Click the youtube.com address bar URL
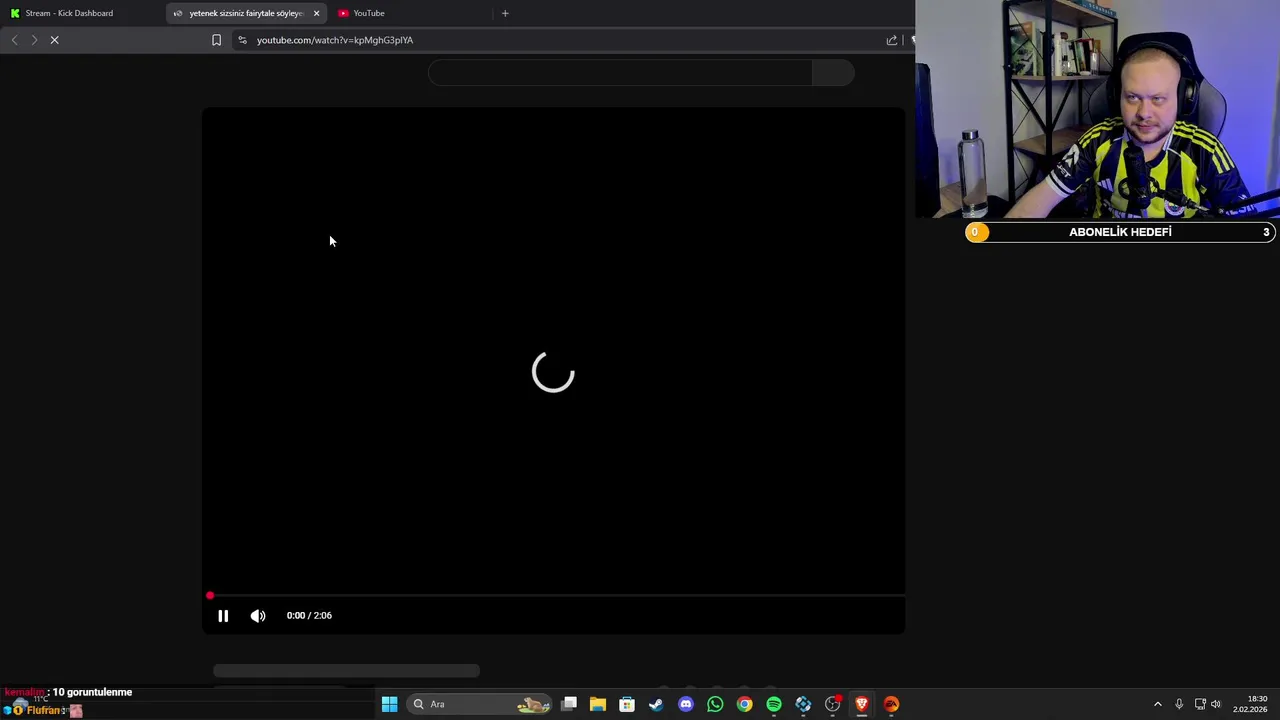The height and width of the screenshot is (720, 1280). point(335,40)
